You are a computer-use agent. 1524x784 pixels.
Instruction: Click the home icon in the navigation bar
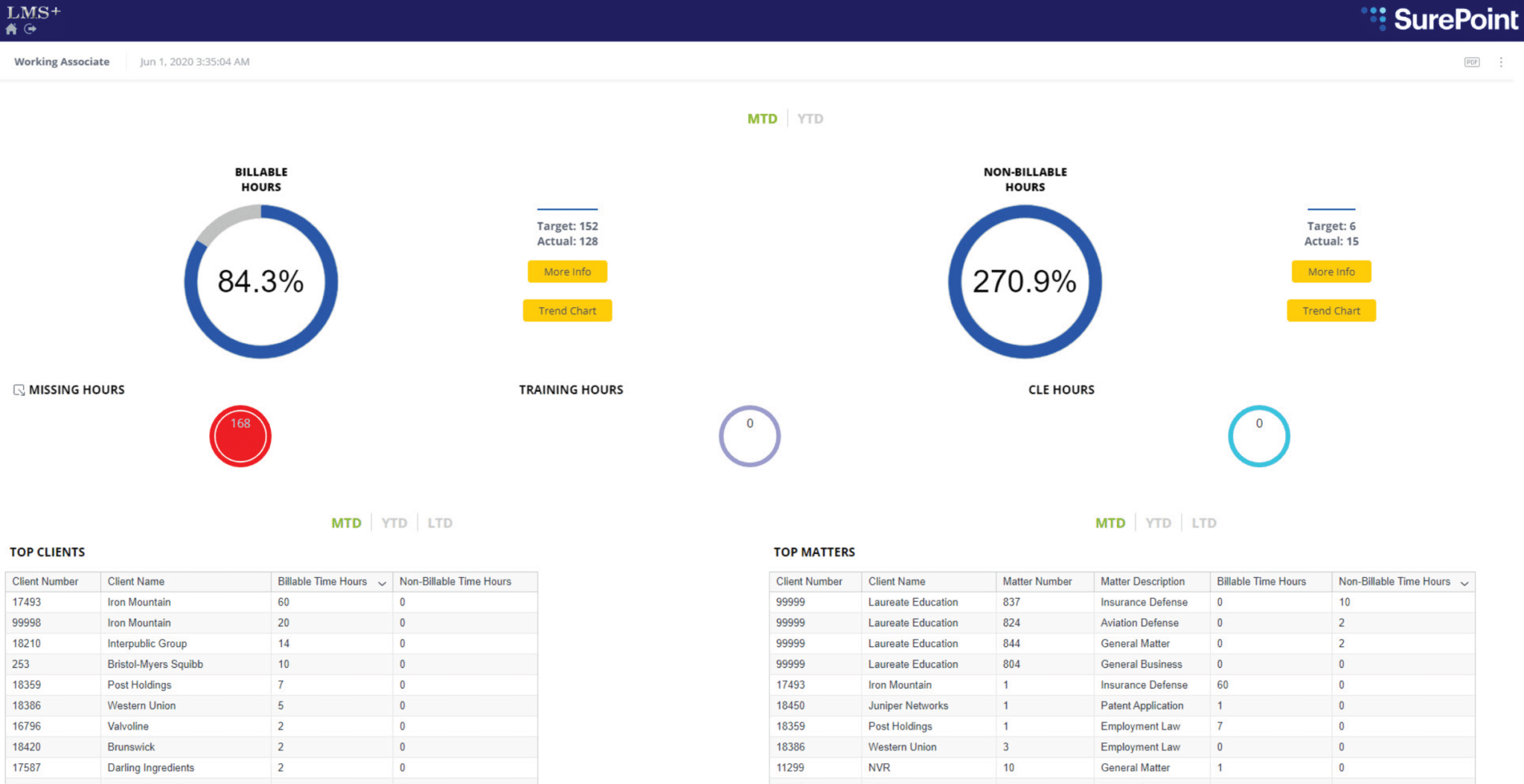pyautogui.click(x=10, y=30)
